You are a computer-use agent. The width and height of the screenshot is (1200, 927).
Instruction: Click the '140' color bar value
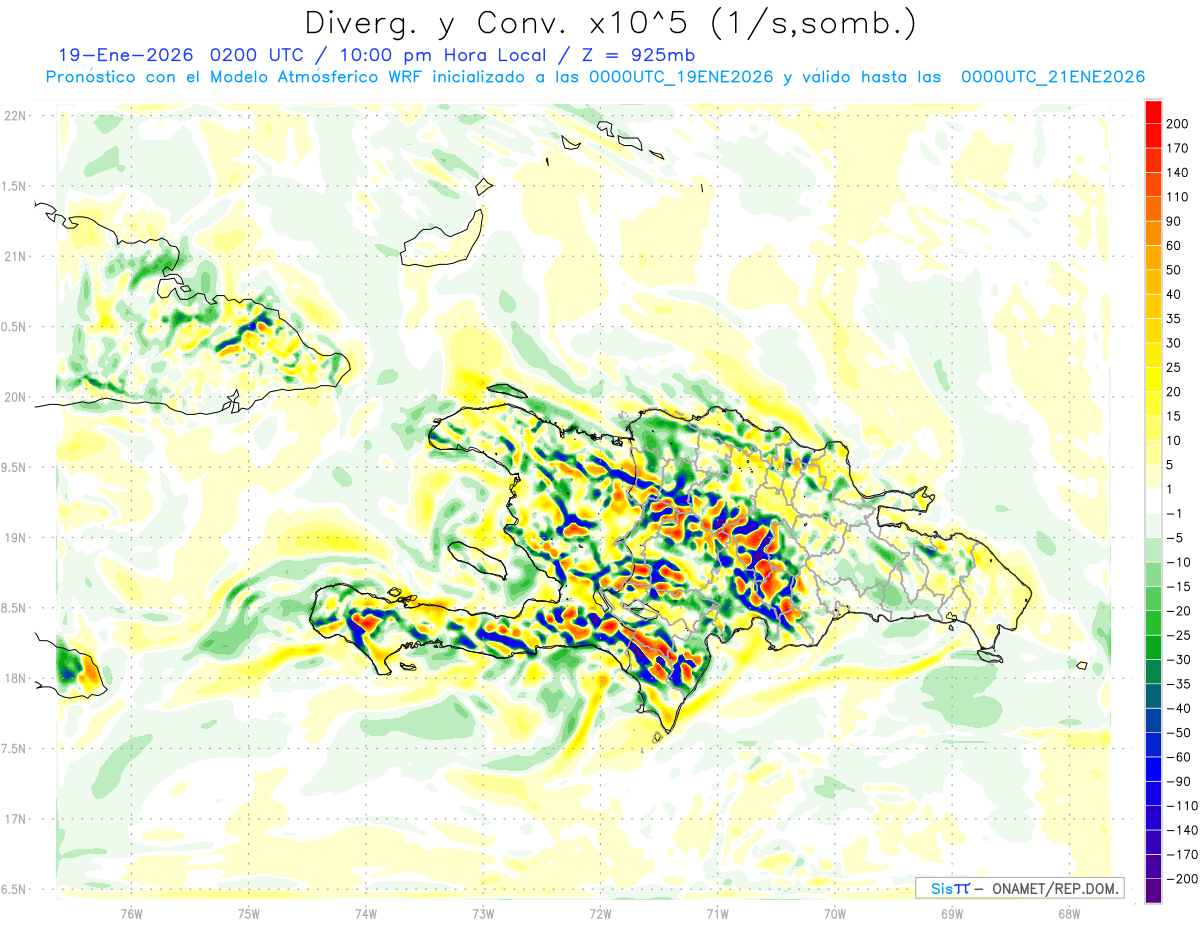point(1179,173)
